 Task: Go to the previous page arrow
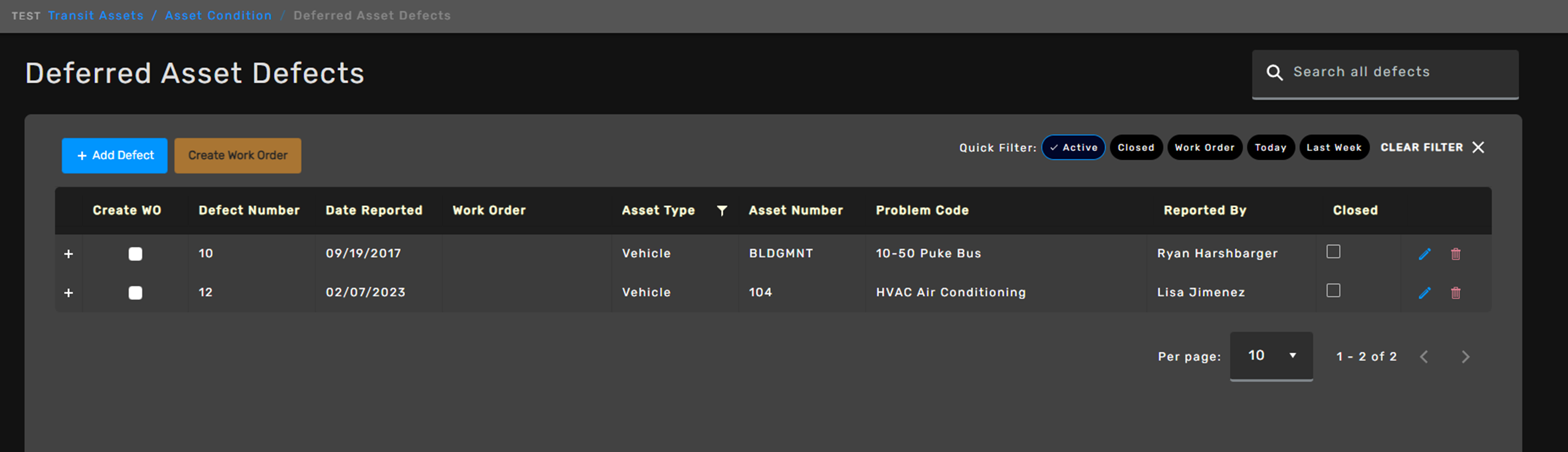[1424, 357]
